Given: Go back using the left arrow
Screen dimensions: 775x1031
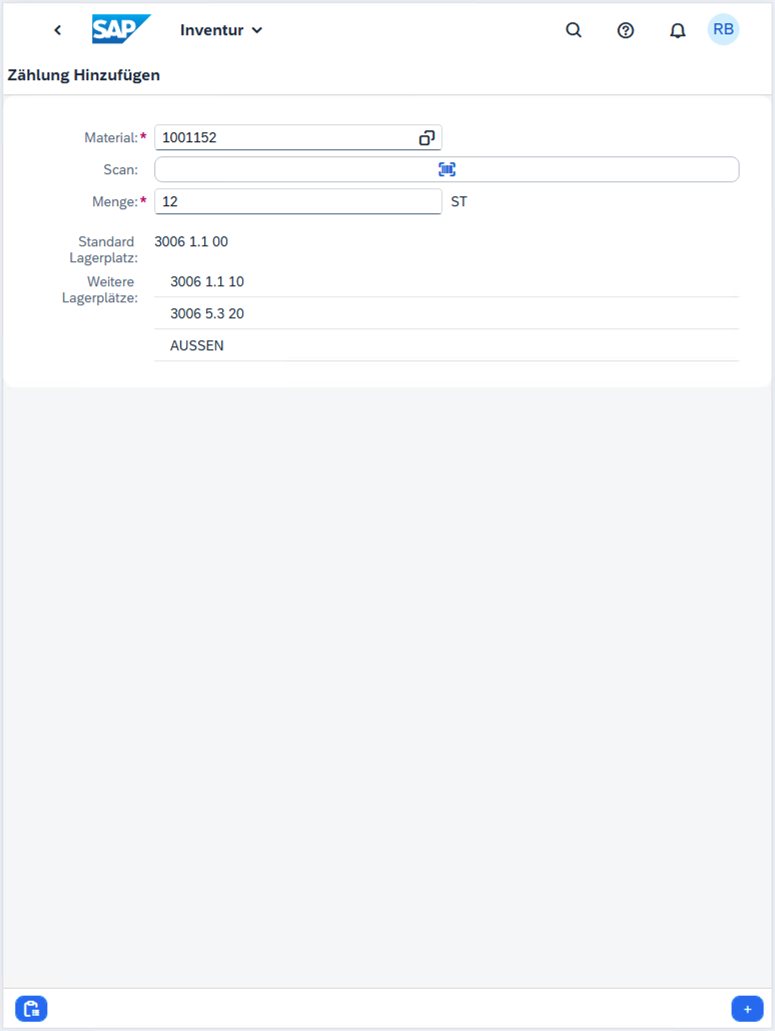Looking at the screenshot, I should [x=58, y=30].
